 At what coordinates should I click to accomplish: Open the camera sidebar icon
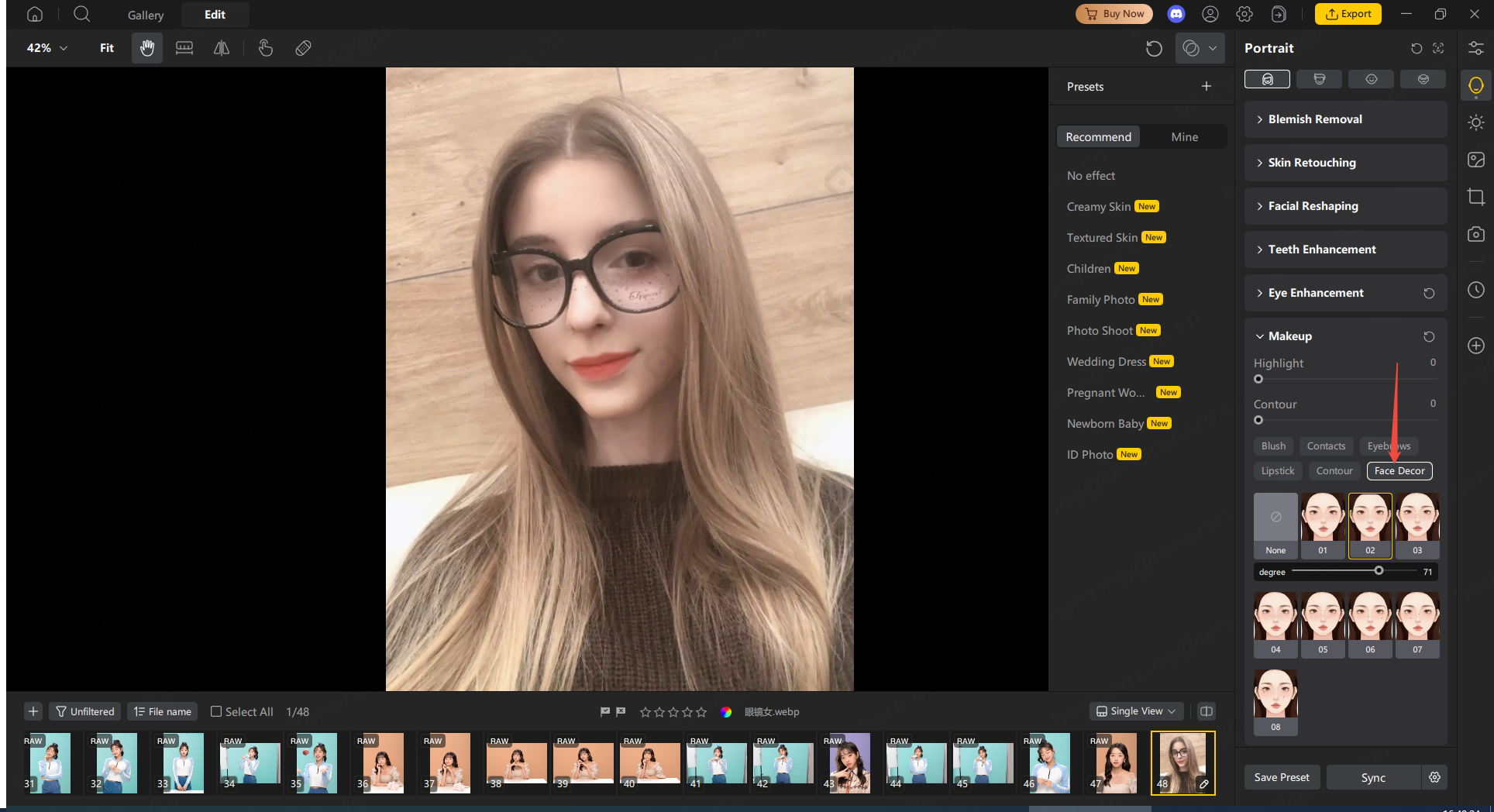coord(1476,234)
